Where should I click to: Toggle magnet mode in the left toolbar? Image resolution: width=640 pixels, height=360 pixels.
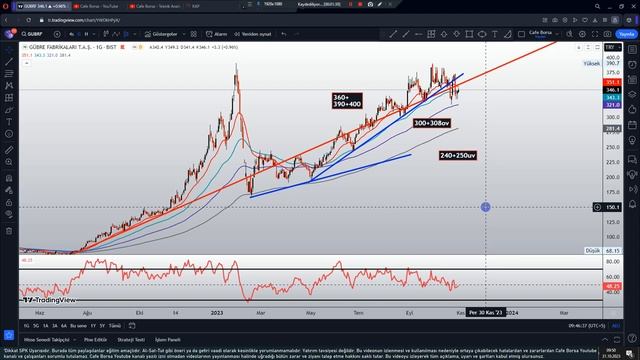pos(9,178)
